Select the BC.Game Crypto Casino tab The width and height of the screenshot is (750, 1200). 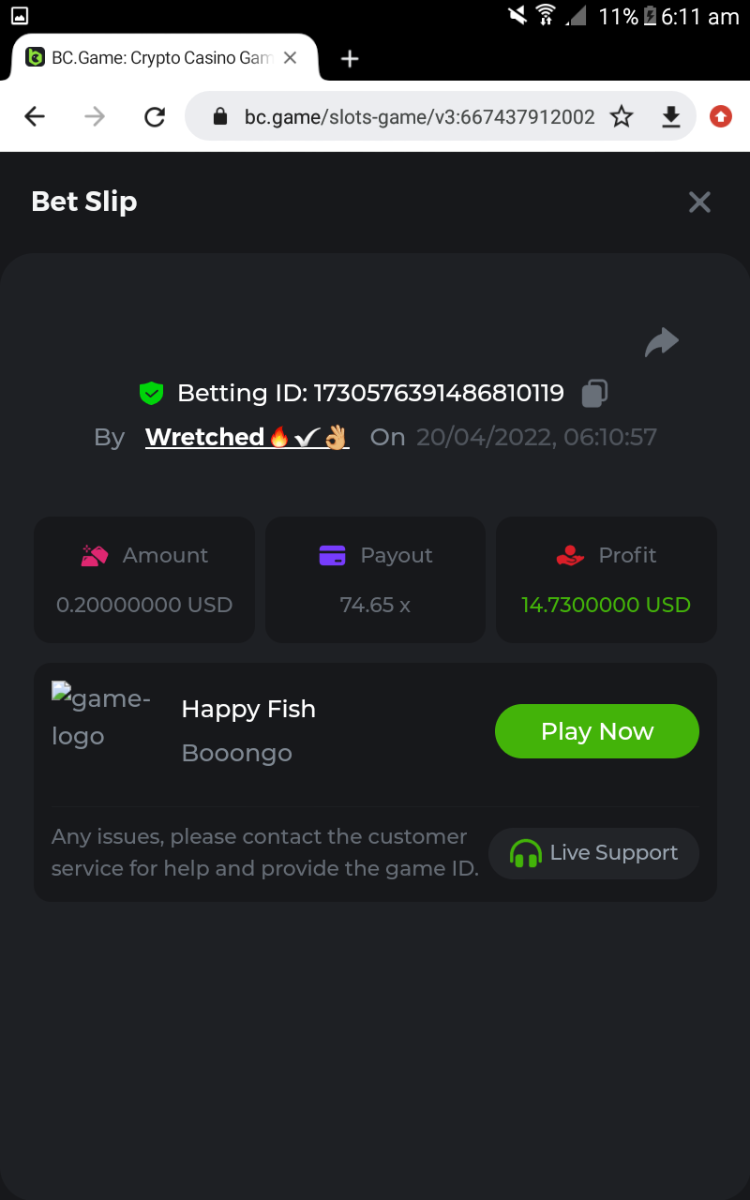pos(150,58)
